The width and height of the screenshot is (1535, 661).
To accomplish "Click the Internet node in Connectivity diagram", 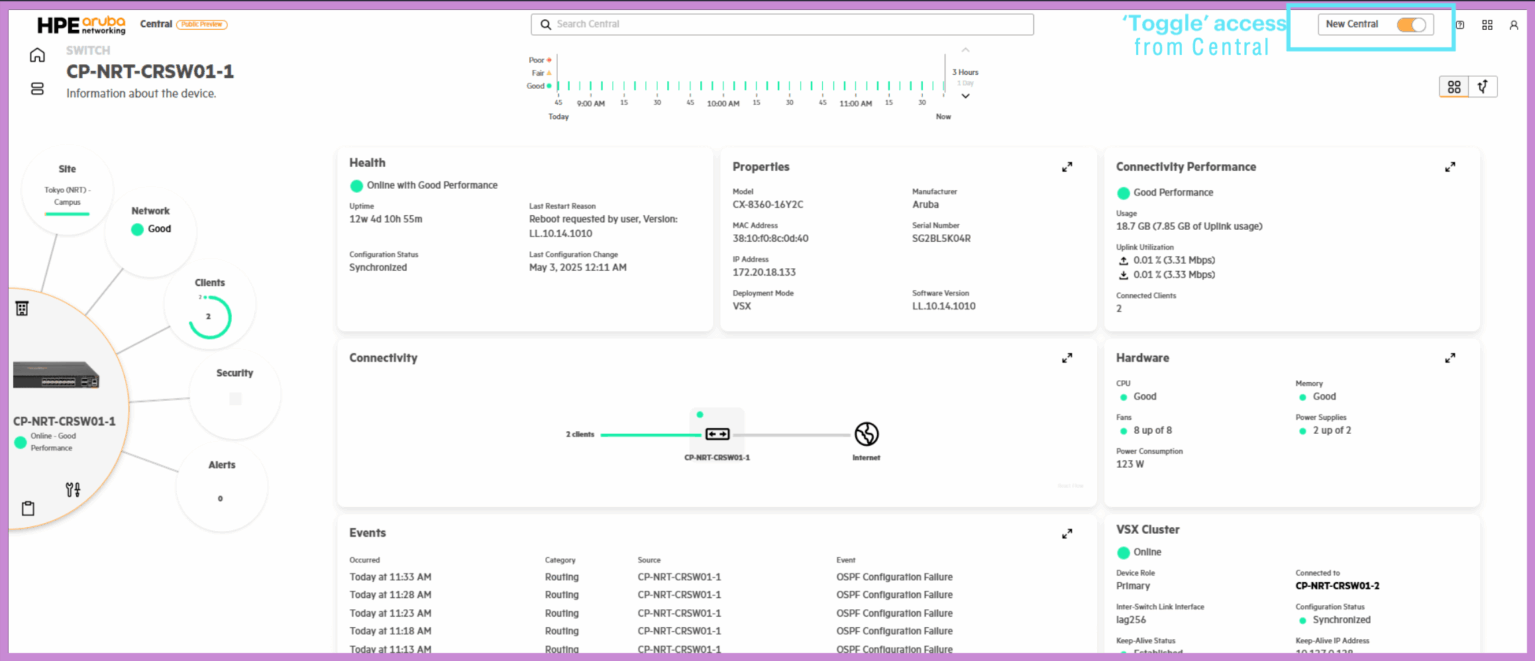I will tap(866, 434).
